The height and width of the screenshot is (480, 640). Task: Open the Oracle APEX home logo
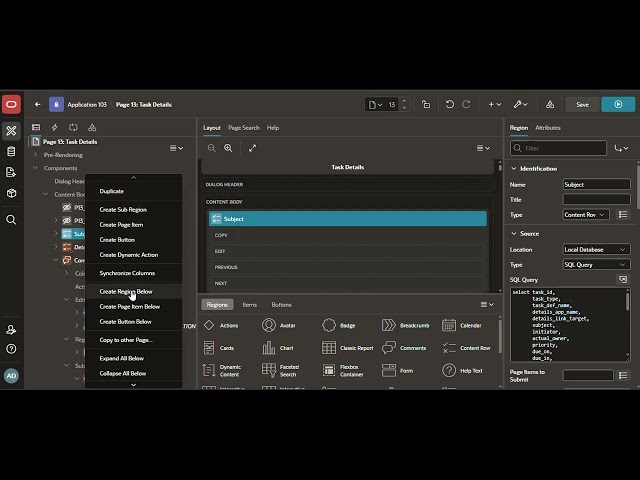tap(11, 104)
